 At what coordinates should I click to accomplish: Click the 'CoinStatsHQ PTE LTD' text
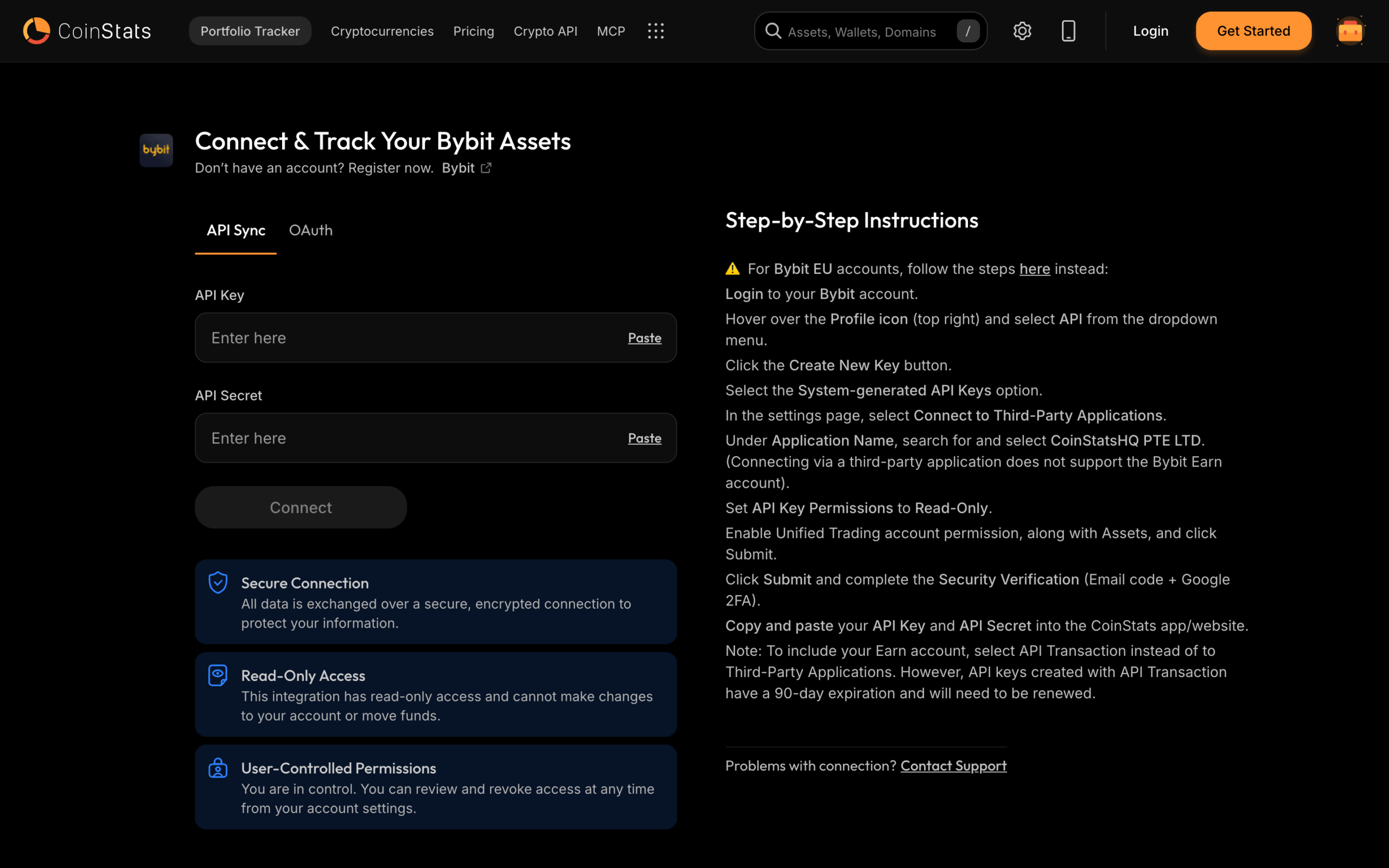(x=1125, y=441)
